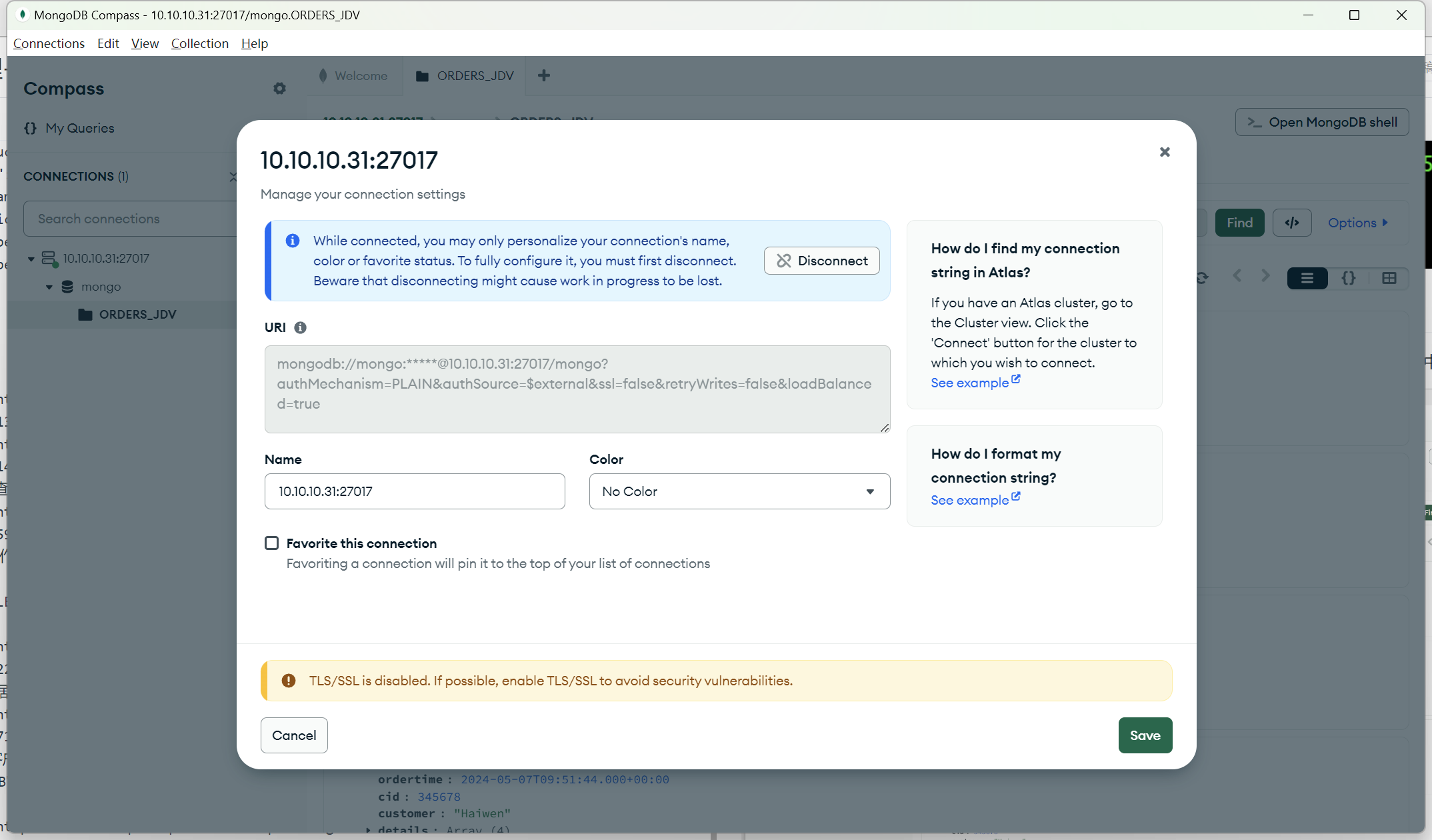This screenshot has height=840, width=1432.
Task: Check Favorite this connection checkbox
Action: [271, 543]
